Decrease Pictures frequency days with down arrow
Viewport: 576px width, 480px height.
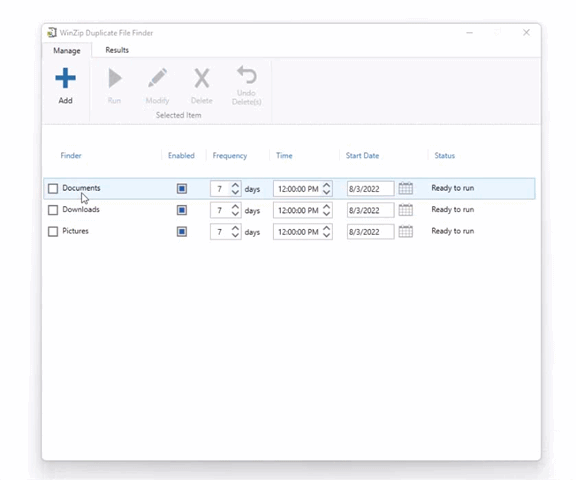tap(235, 235)
